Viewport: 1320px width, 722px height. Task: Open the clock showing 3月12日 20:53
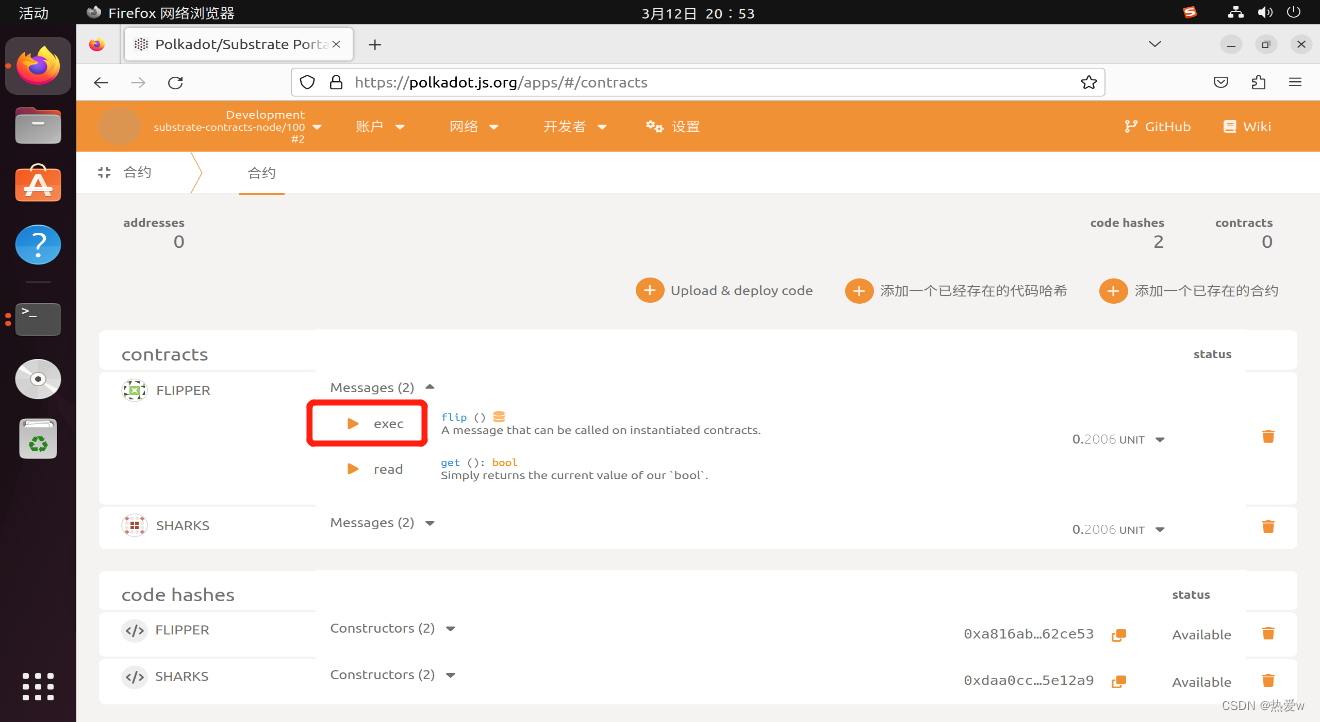tap(697, 13)
